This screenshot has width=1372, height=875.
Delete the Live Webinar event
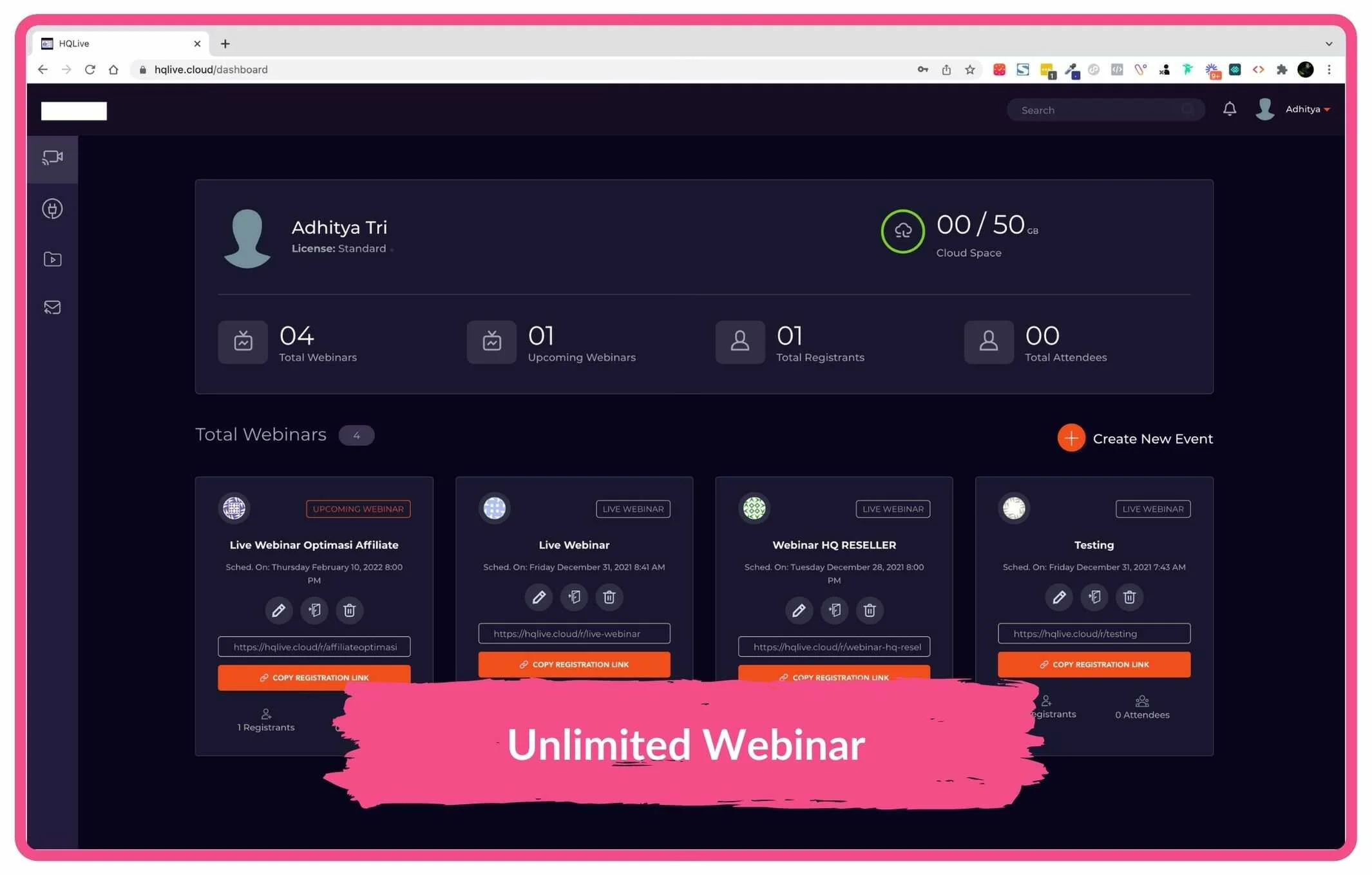(x=609, y=597)
